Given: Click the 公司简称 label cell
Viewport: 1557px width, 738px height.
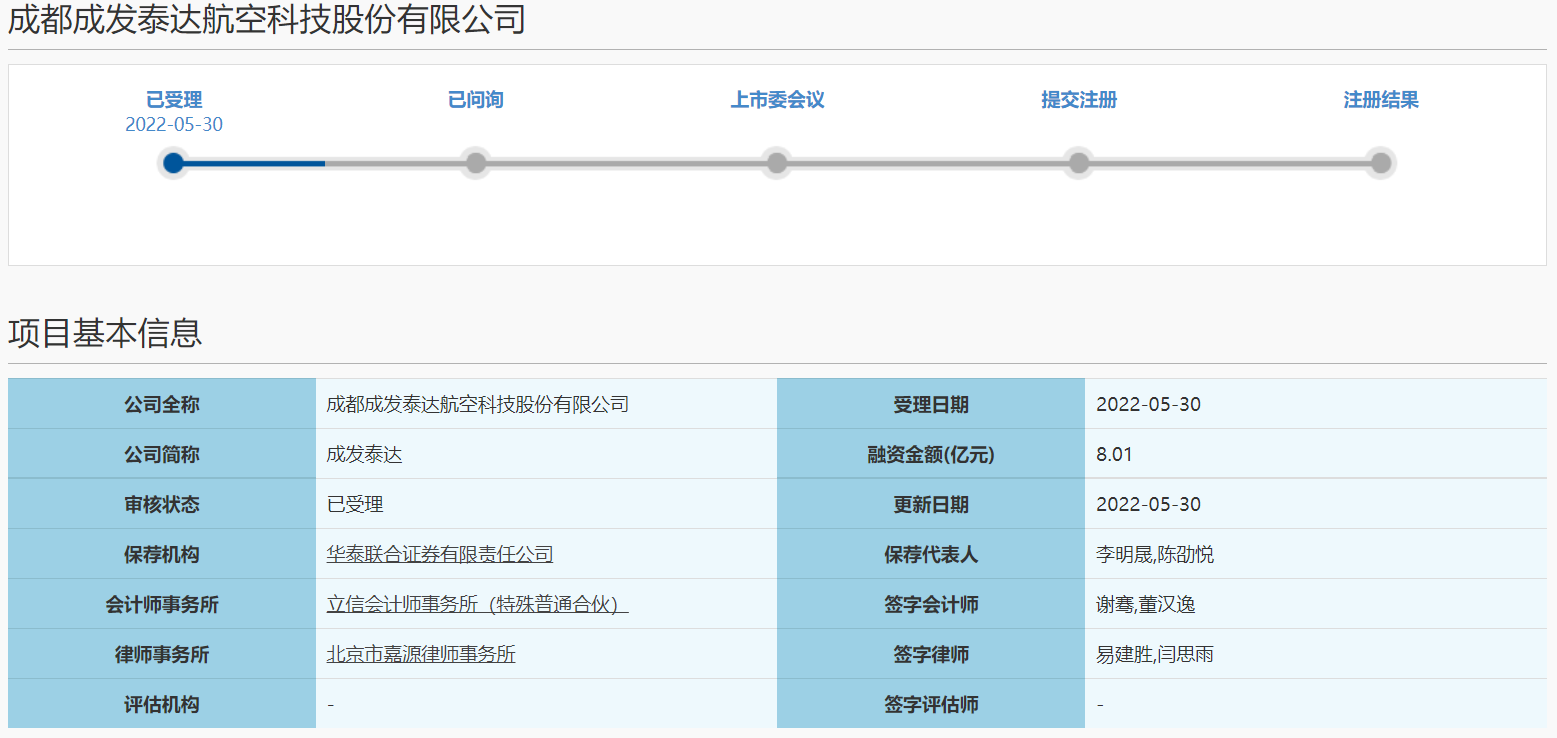Looking at the screenshot, I should point(162,454).
